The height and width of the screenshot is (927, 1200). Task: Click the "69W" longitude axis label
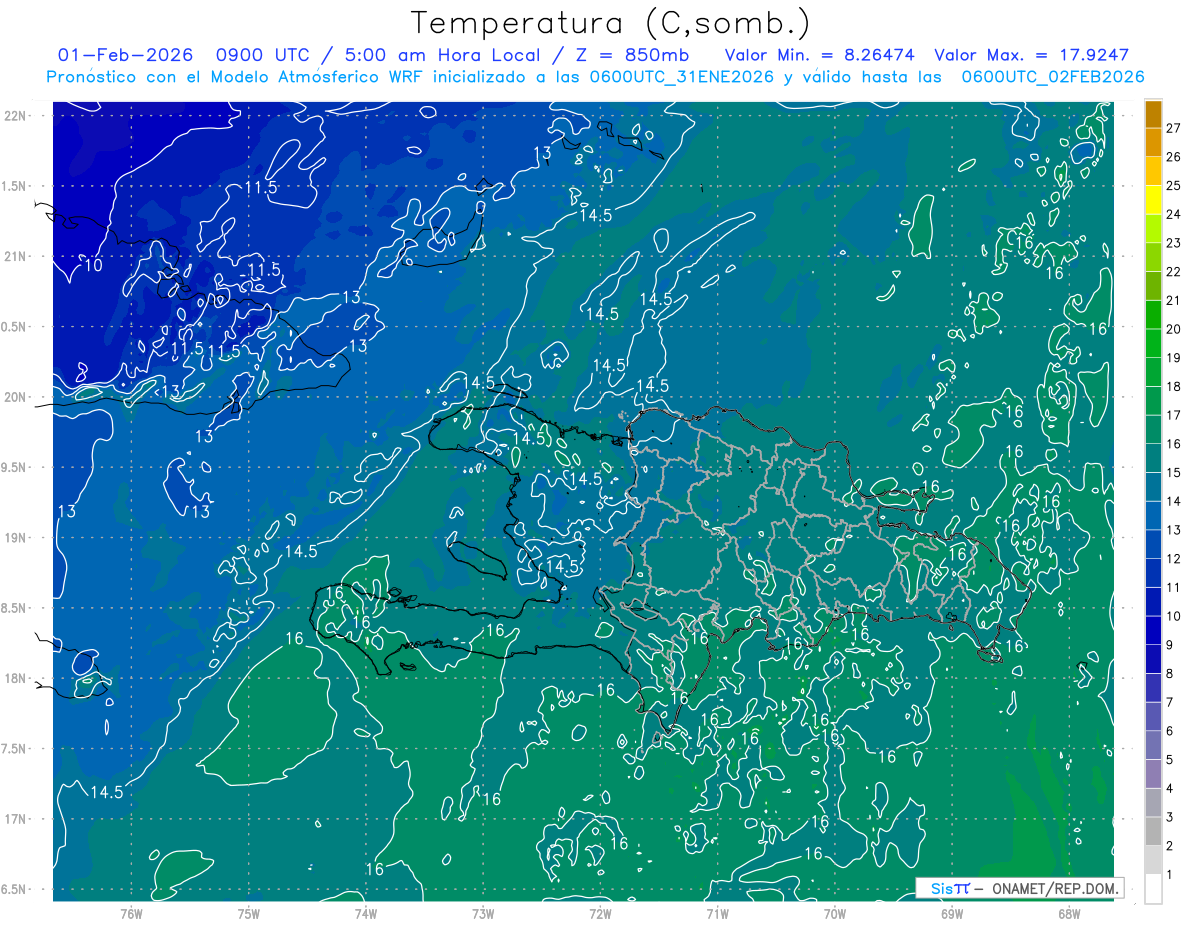pyautogui.click(x=952, y=913)
